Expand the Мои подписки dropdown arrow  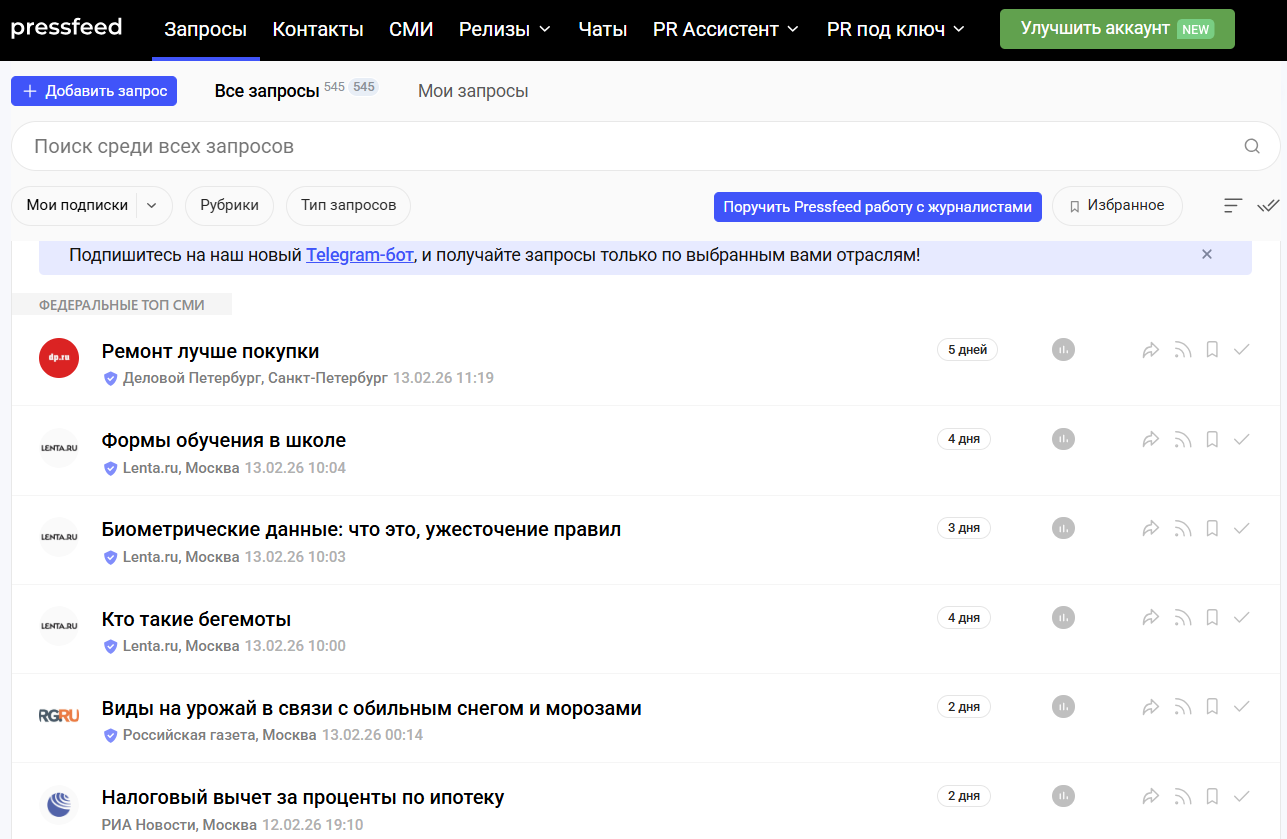(152, 206)
